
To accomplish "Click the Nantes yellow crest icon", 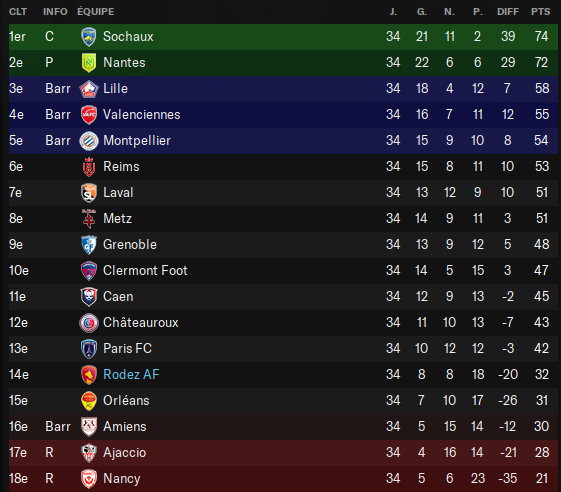I will click(x=89, y=63).
